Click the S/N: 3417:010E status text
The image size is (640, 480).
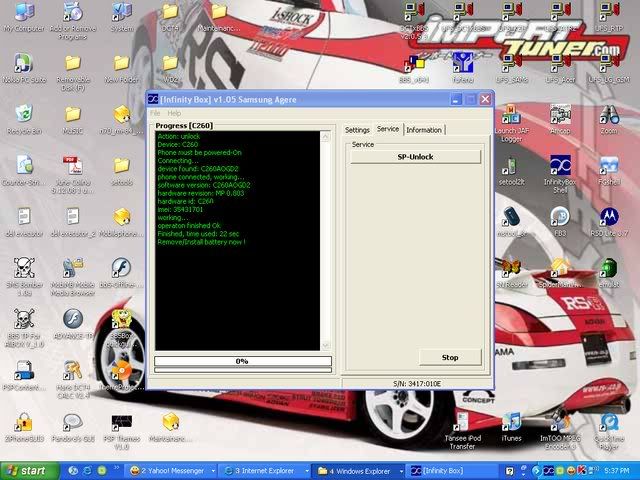click(417, 384)
